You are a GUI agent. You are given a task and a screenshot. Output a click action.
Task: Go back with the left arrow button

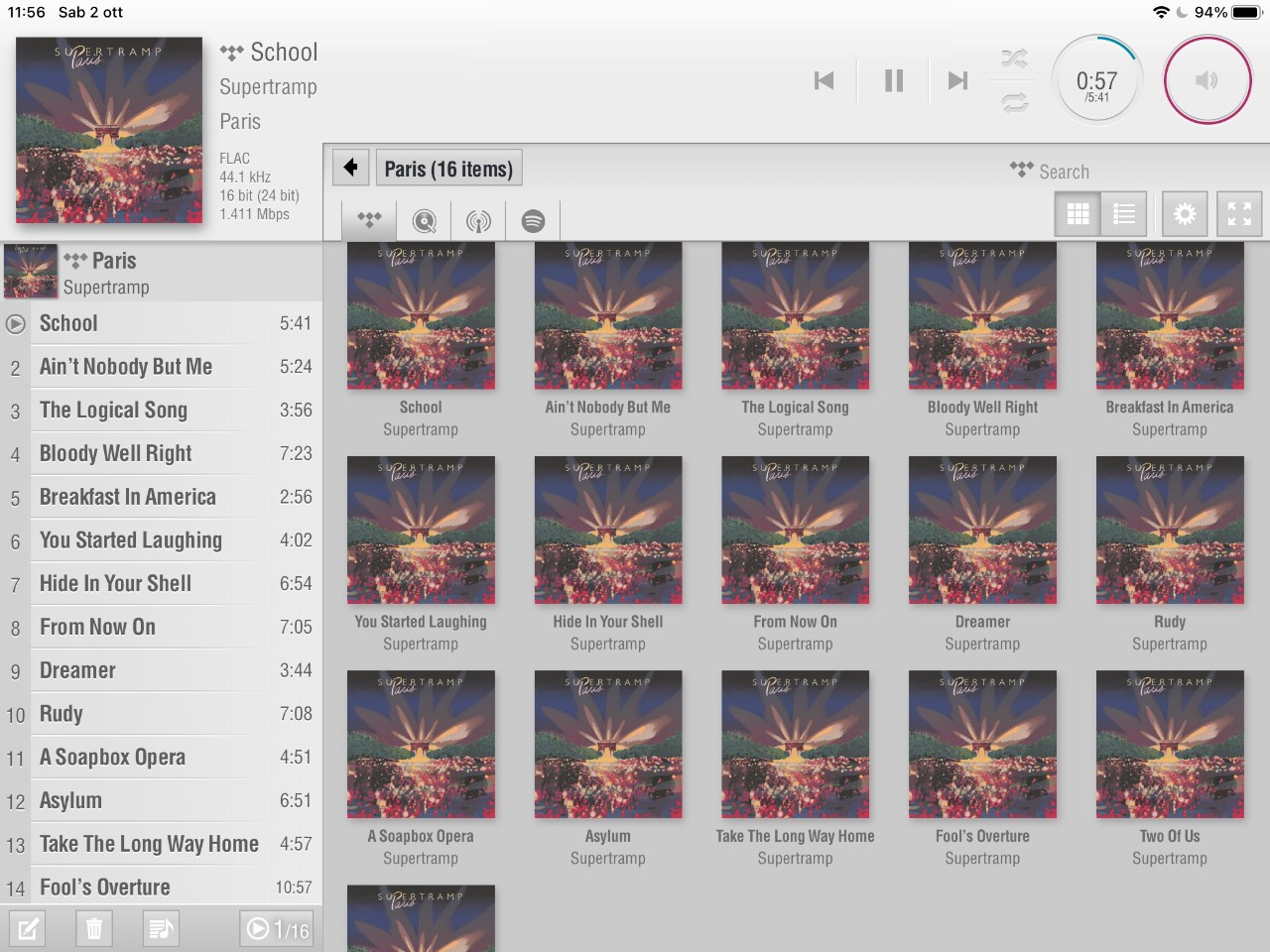(x=350, y=168)
